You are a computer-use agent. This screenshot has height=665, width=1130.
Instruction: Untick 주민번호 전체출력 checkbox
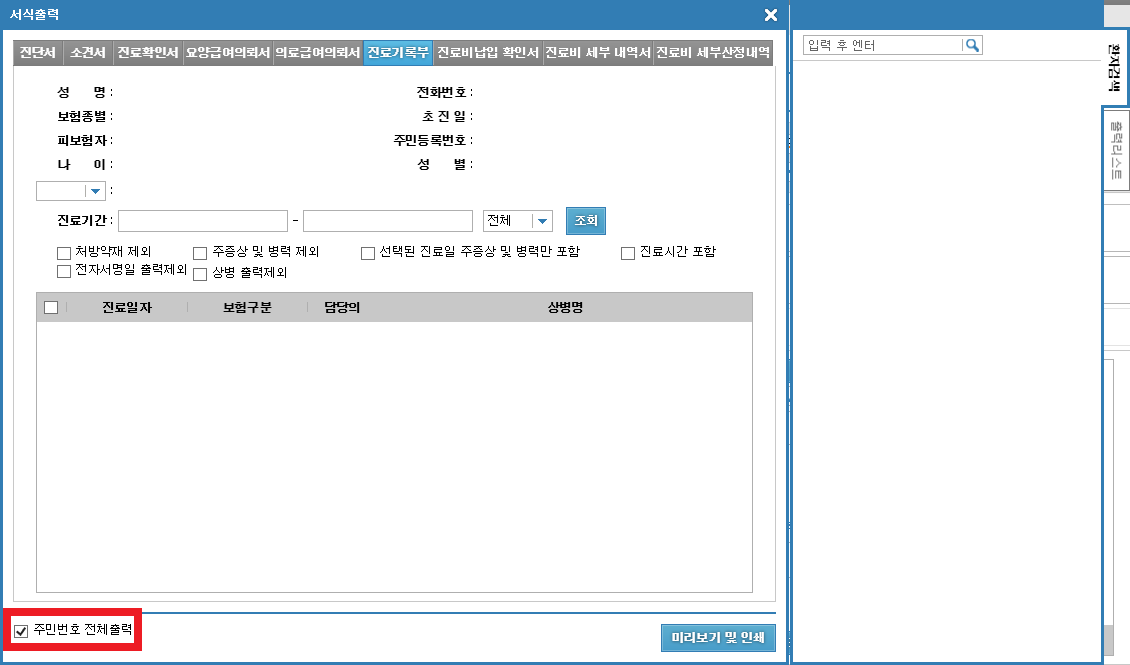(21, 630)
